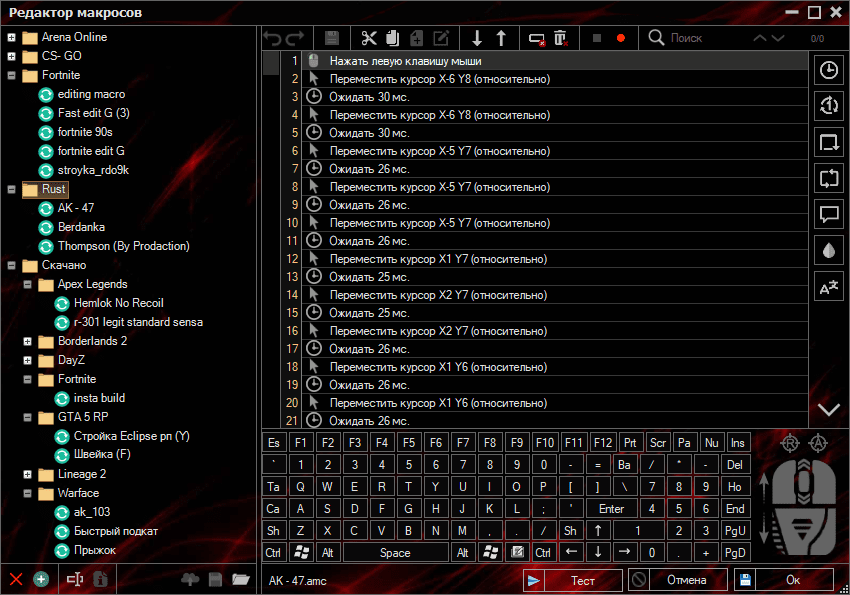Image resolution: width=850 pixels, height=595 pixels.
Task: Select the AK - 47 macro
Action: (75, 208)
